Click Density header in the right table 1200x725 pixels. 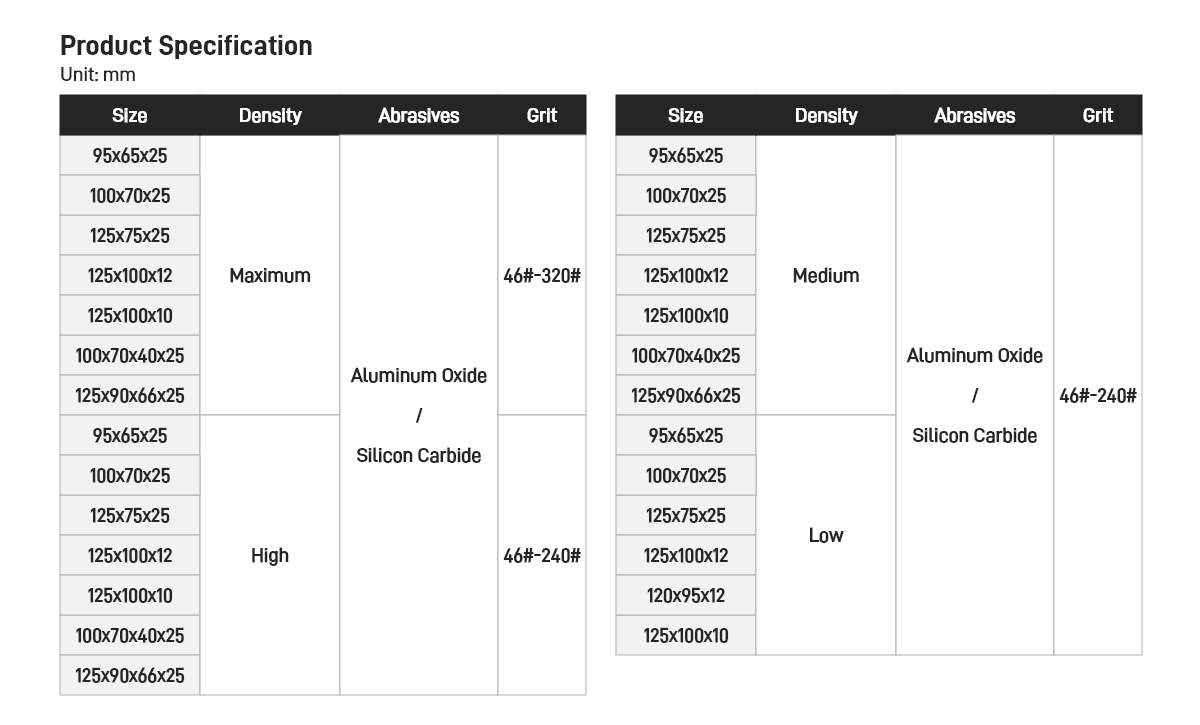[x=826, y=115]
